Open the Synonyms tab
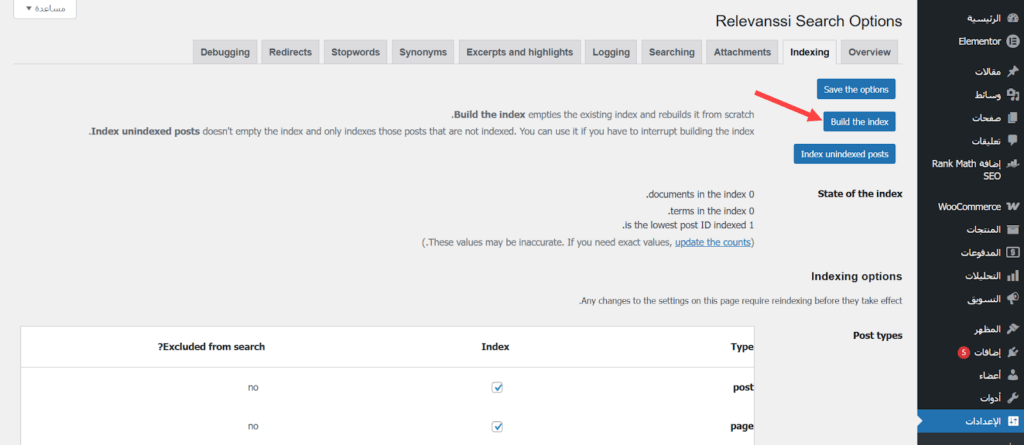Screen dimensions: 1024x445 [x=422, y=52]
